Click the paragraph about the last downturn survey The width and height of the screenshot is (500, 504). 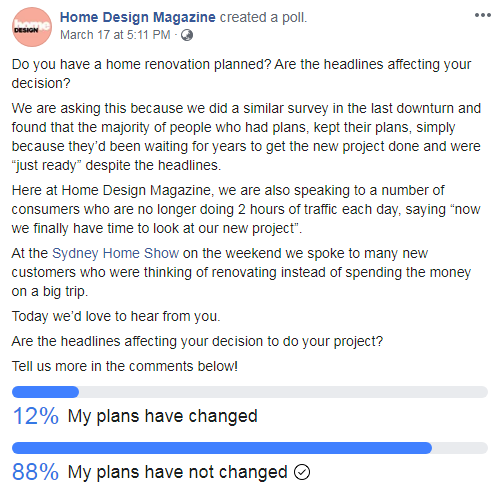246,137
